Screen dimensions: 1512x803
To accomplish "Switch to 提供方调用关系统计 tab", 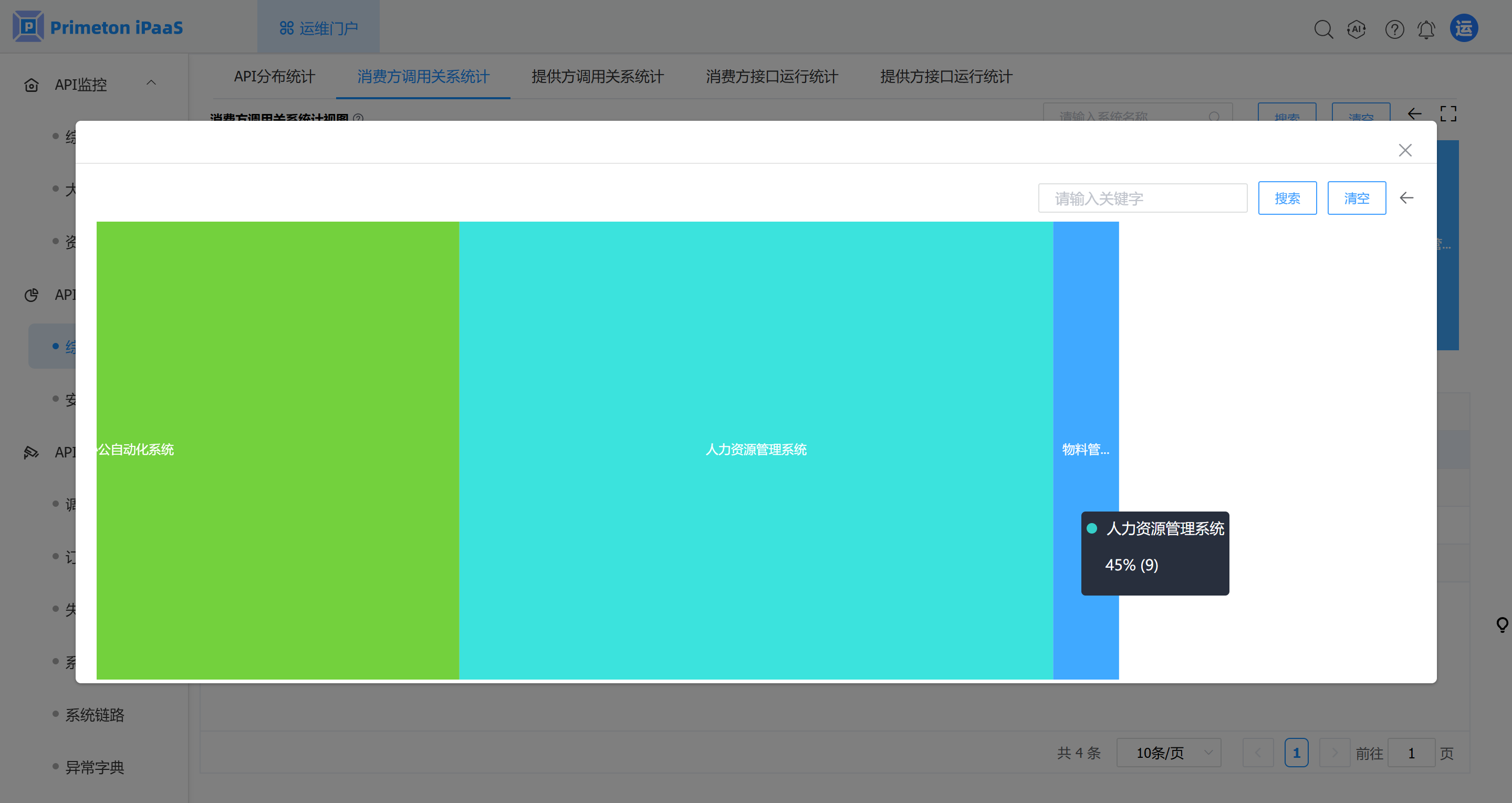I will [597, 76].
